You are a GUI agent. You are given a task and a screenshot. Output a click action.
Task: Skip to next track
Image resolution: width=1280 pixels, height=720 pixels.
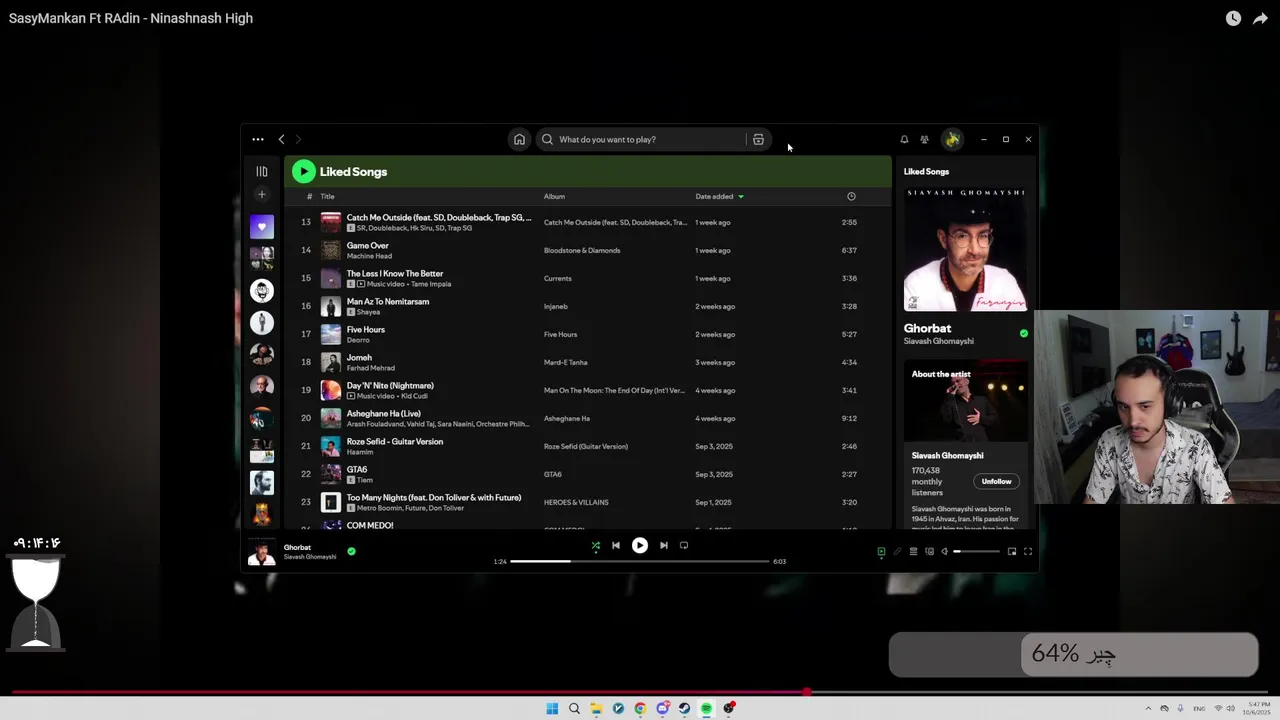(664, 546)
